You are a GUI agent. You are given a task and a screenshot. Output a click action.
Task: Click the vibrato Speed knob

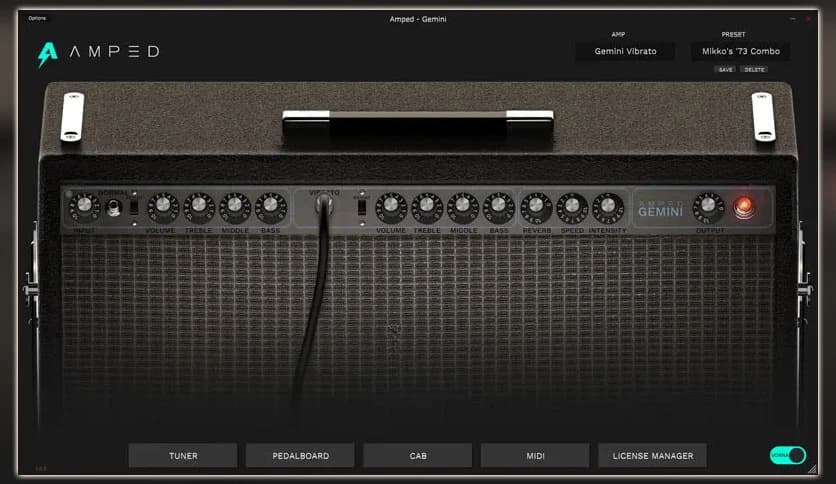[x=572, y=207]
